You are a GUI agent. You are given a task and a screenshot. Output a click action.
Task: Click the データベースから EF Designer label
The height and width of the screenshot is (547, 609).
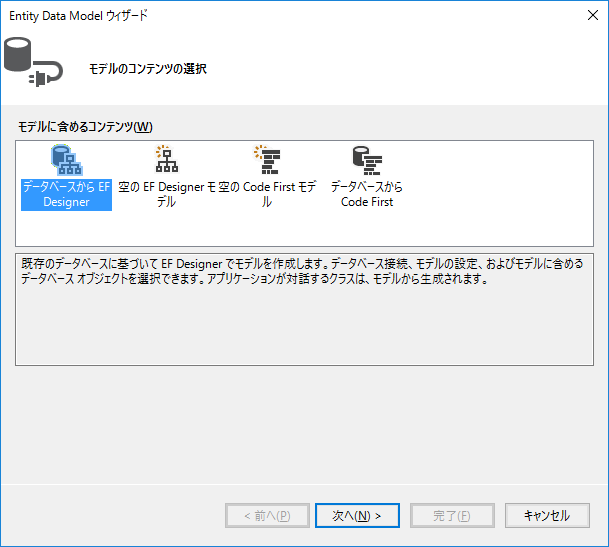(x=66, y=195)
